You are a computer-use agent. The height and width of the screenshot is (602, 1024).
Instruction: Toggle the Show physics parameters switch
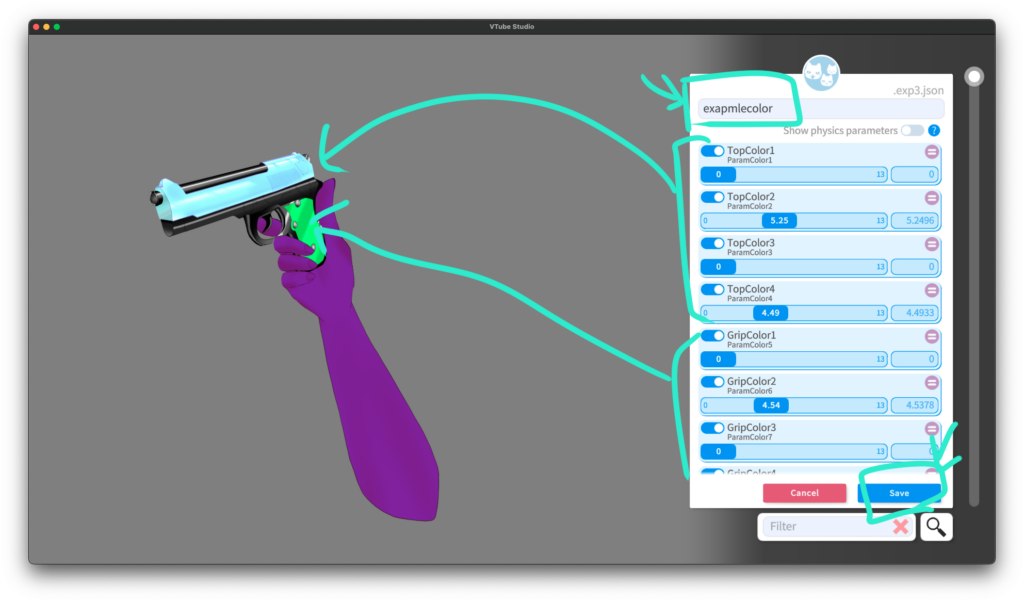(911, 131)
